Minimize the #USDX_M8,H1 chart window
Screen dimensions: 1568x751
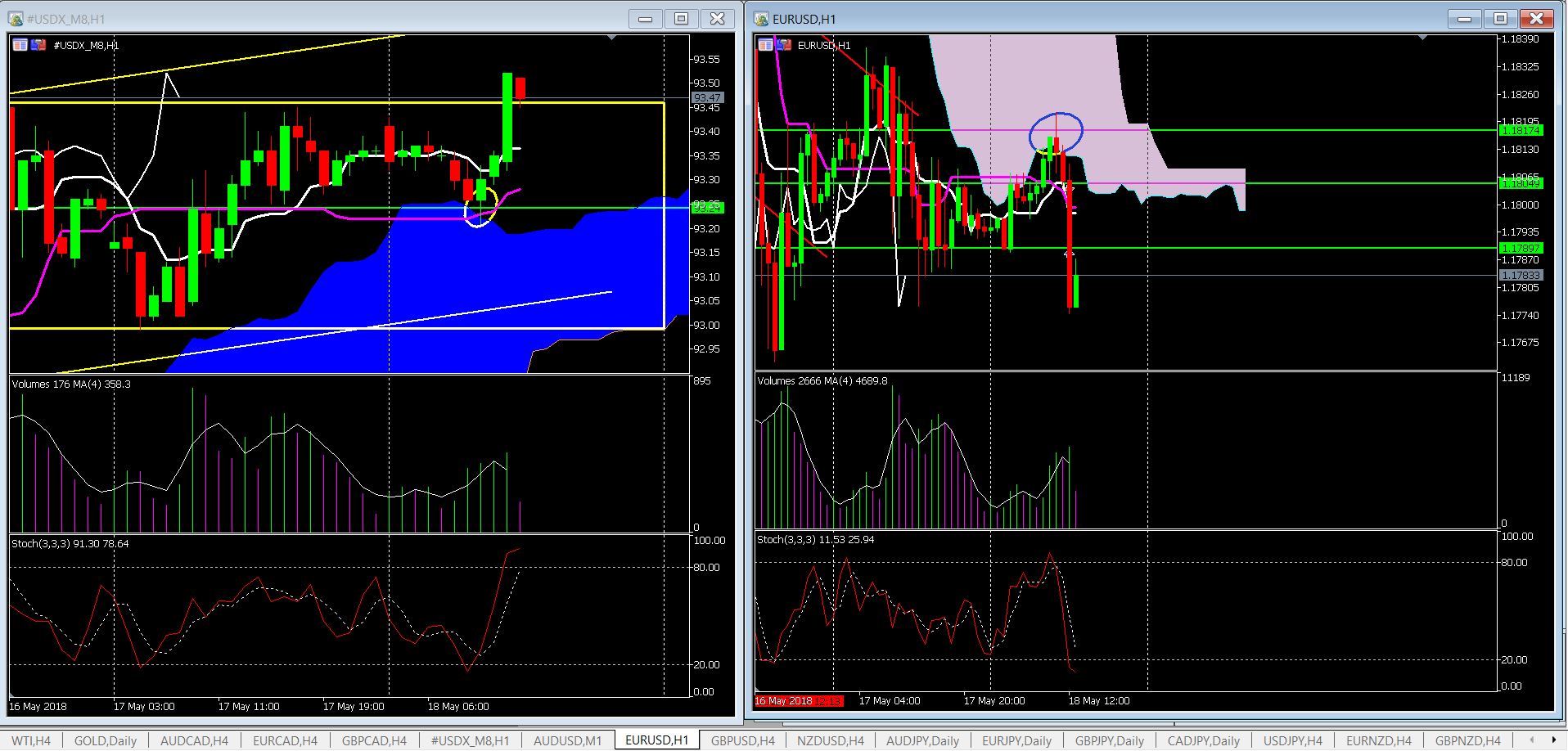point(646,19)
